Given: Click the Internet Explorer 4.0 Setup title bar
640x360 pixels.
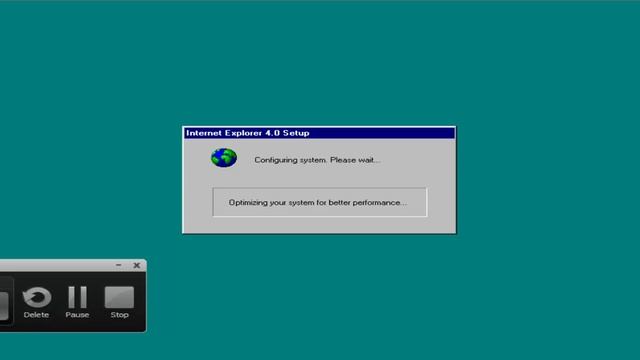Looking at the screenshot, I should [320, 133].
